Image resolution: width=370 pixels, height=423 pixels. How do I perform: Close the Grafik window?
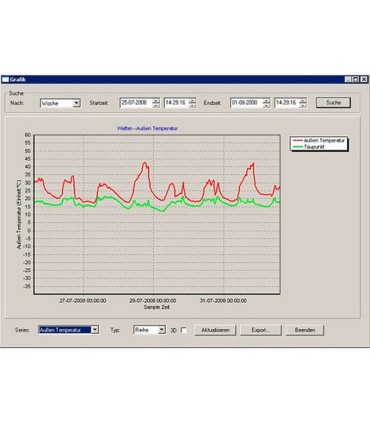(364, 79)
